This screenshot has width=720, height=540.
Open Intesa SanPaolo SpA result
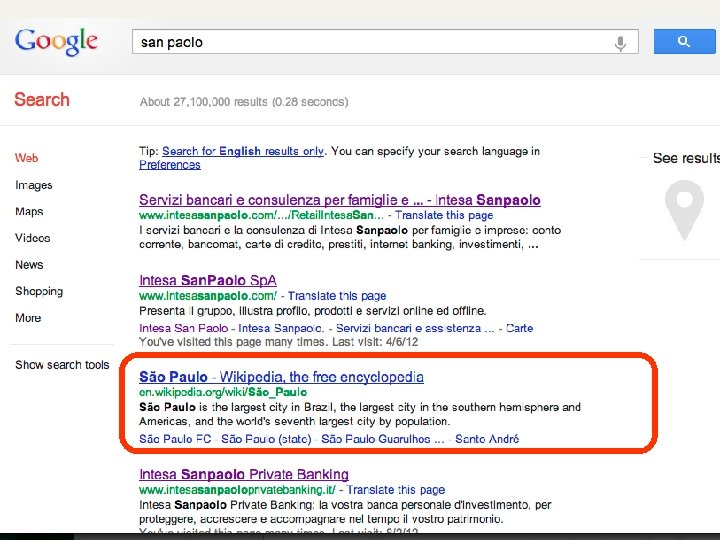click(x=208, y=280)
